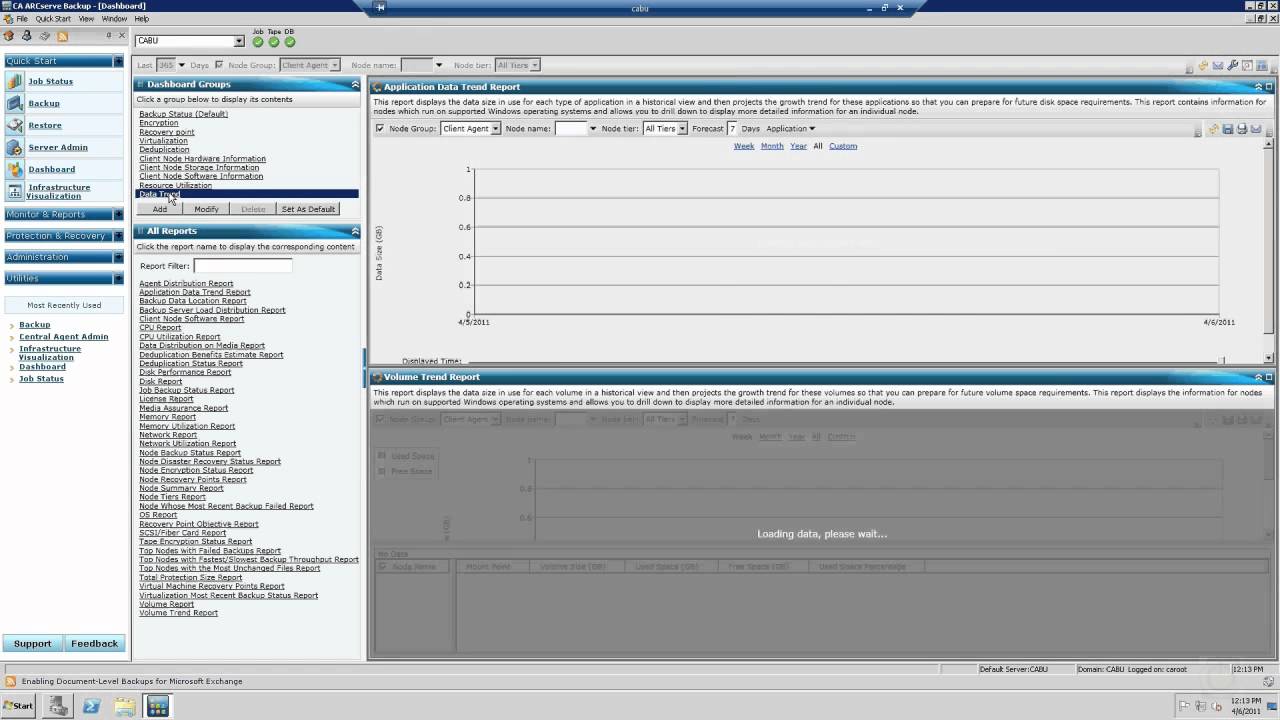
Task: Print the Application Data Trend Report
Action: coord(1241,129)
